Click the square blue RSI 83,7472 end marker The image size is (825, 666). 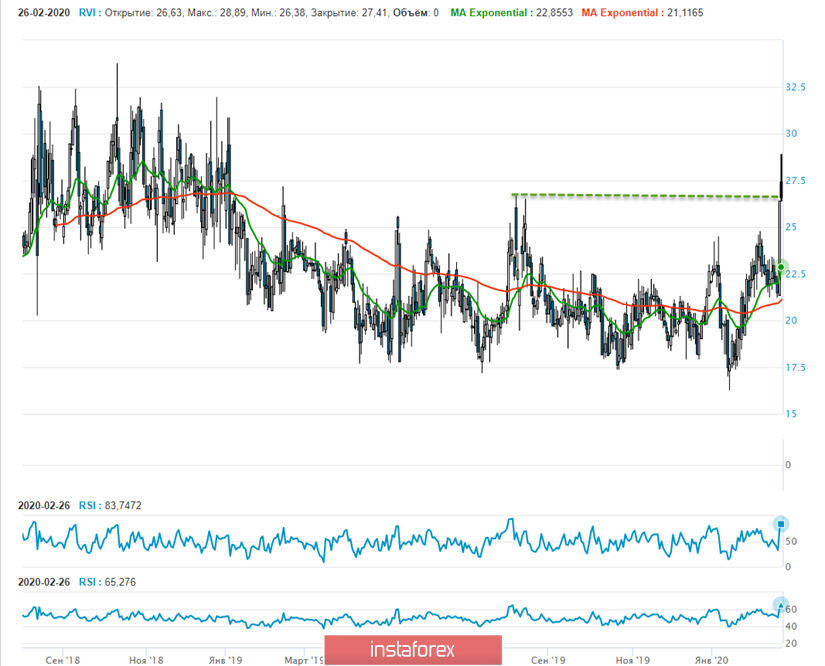781,524
